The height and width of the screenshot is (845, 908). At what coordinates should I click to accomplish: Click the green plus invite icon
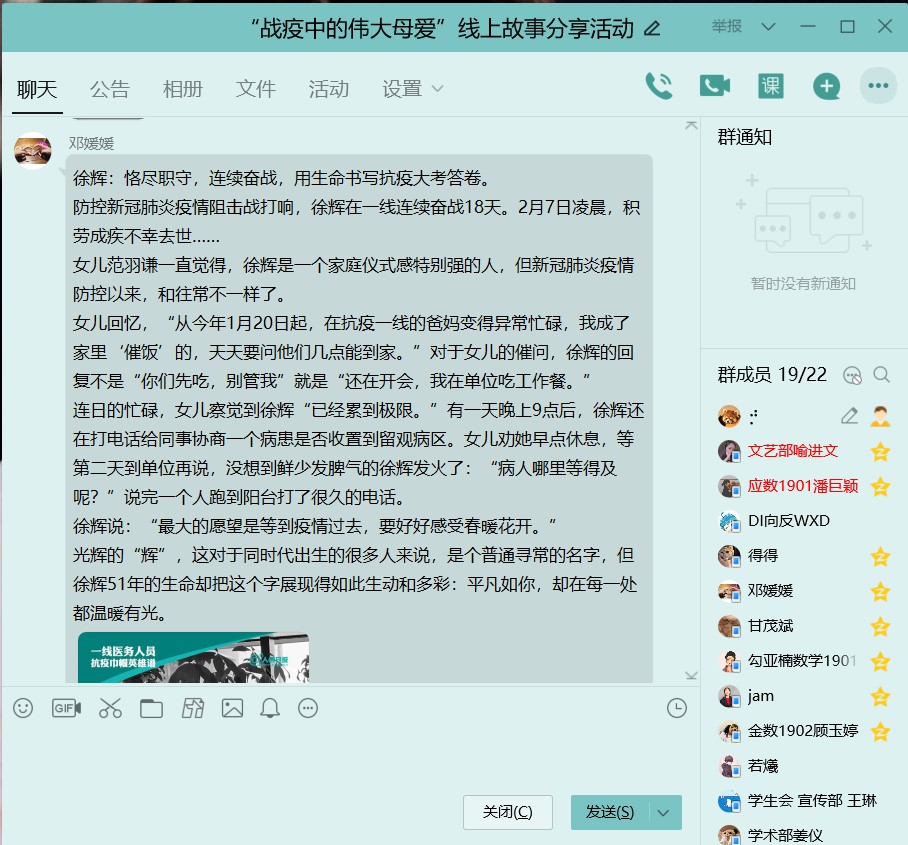[826, 86]
